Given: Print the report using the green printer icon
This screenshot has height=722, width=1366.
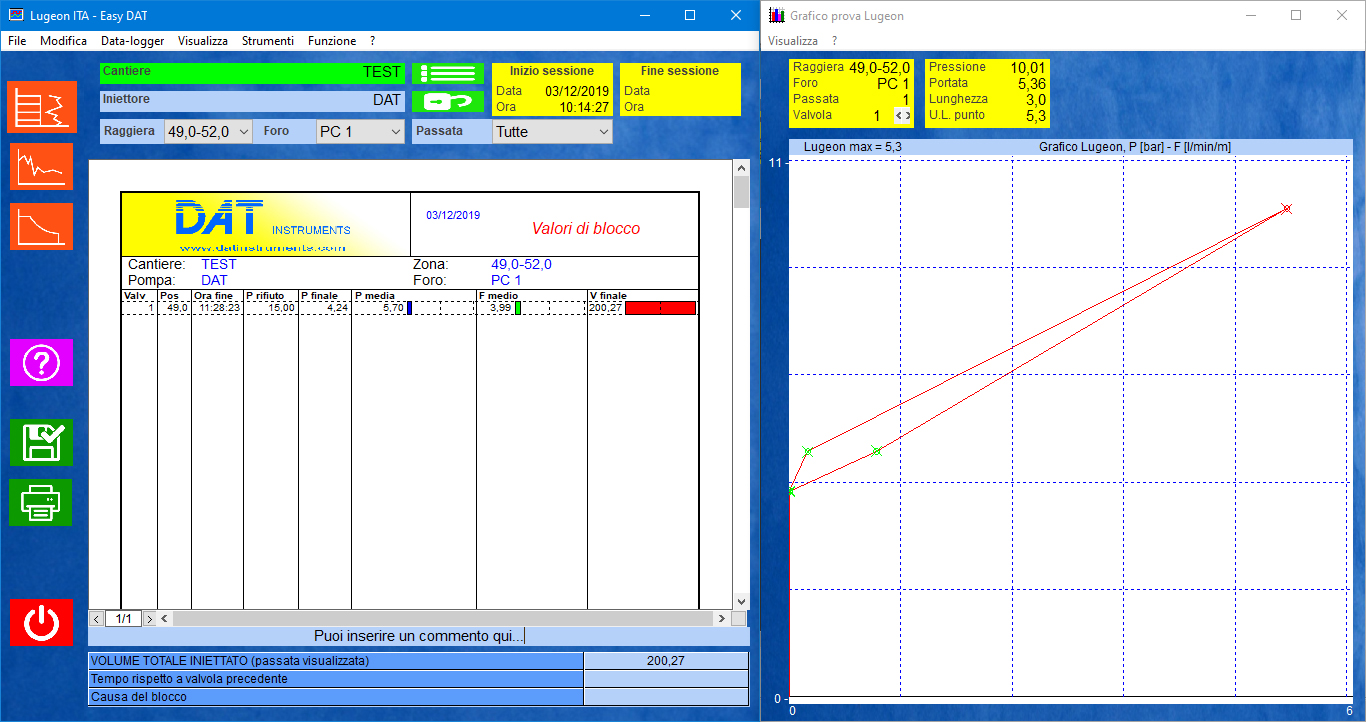Looking at the screenshot, I should pyautogui.click(x=41, y=502).
